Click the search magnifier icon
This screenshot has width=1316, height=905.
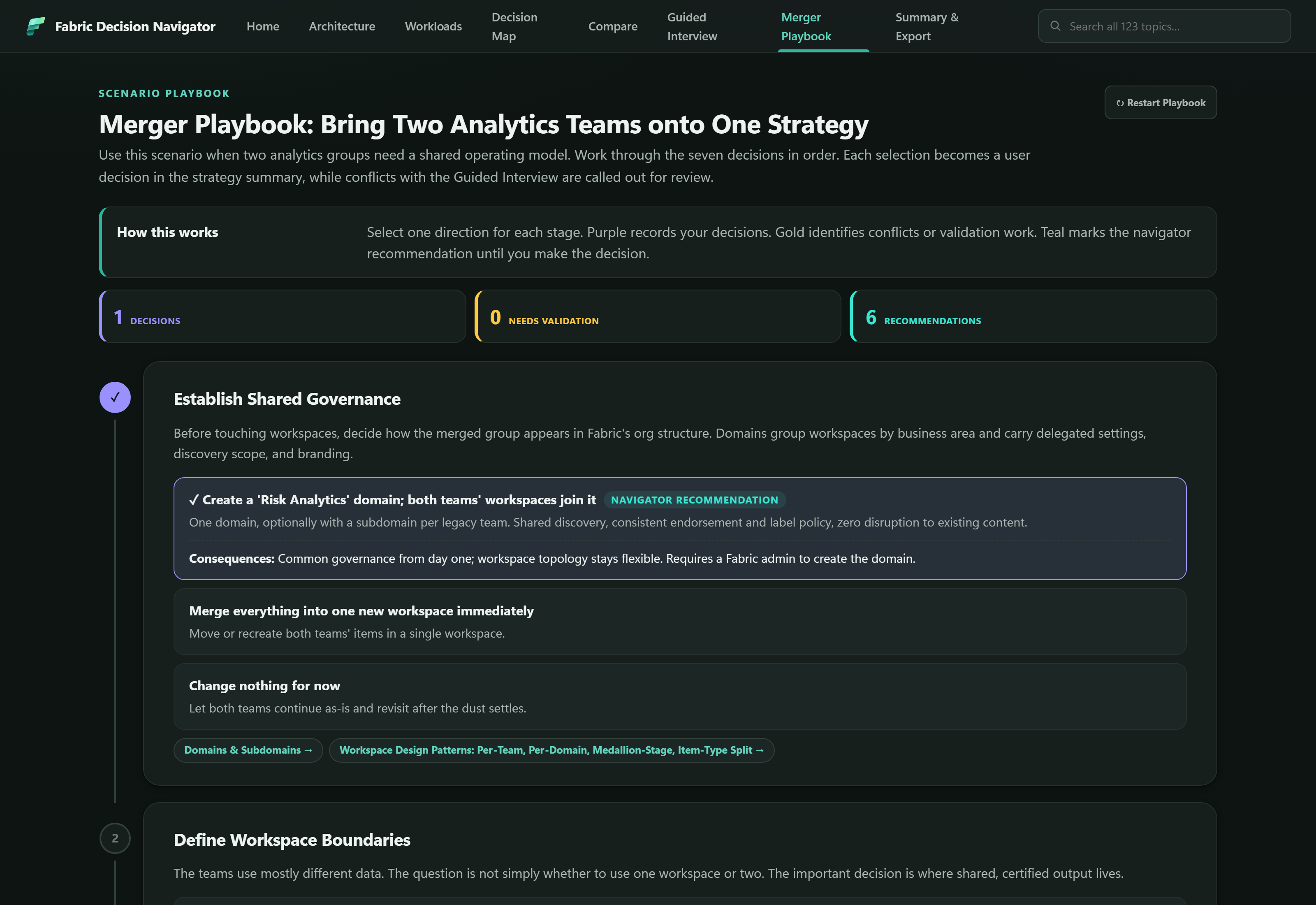point(1055,26)
